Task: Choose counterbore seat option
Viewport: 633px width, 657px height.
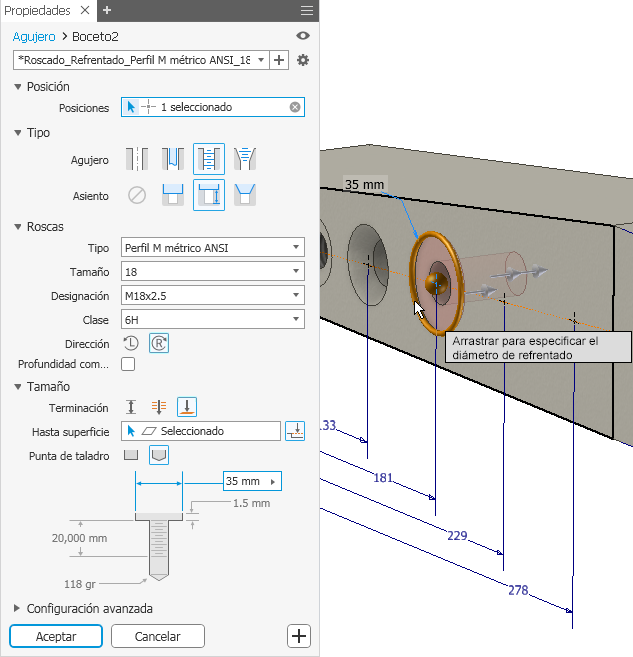Action: (173, 195)
